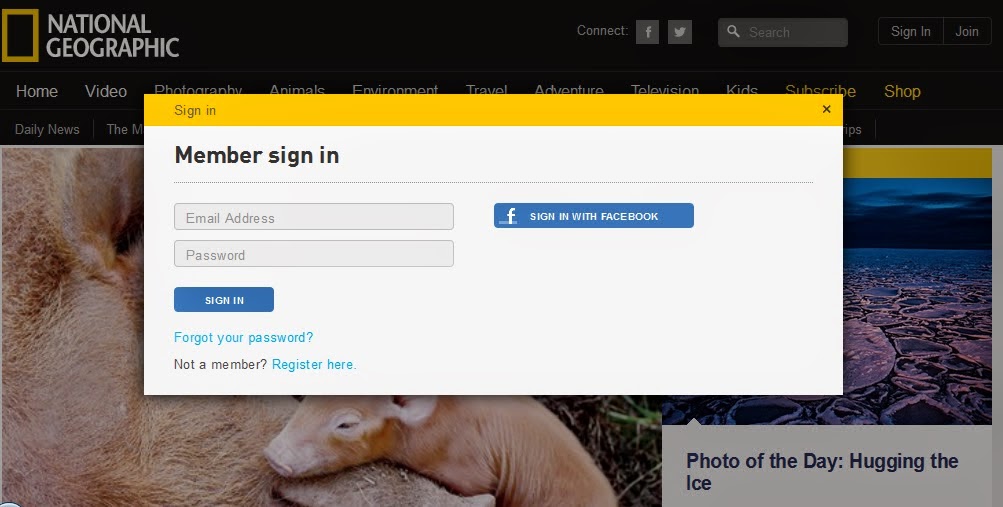1003x507 pixels.
Task: Open Photo of the Day: Hugging the Ice
Action: [x=822, y=472]
